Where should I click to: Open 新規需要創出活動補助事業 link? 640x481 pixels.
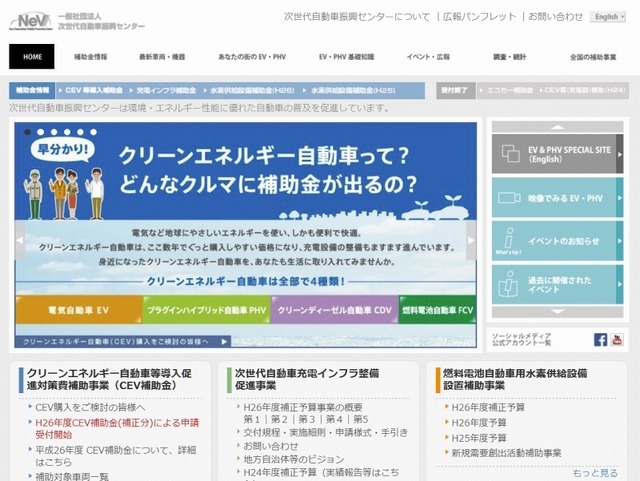tap(506, 453)
